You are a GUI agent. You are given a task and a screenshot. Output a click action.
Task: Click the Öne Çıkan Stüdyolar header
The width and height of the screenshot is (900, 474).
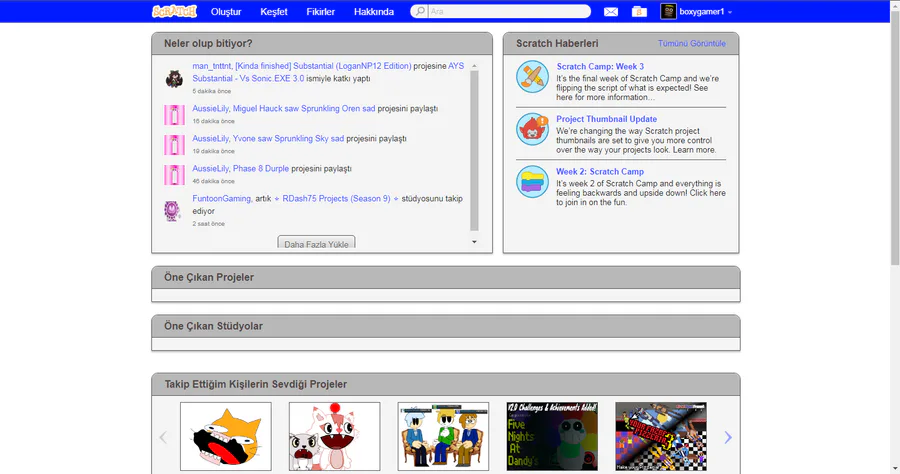click(x=213, y=326)
